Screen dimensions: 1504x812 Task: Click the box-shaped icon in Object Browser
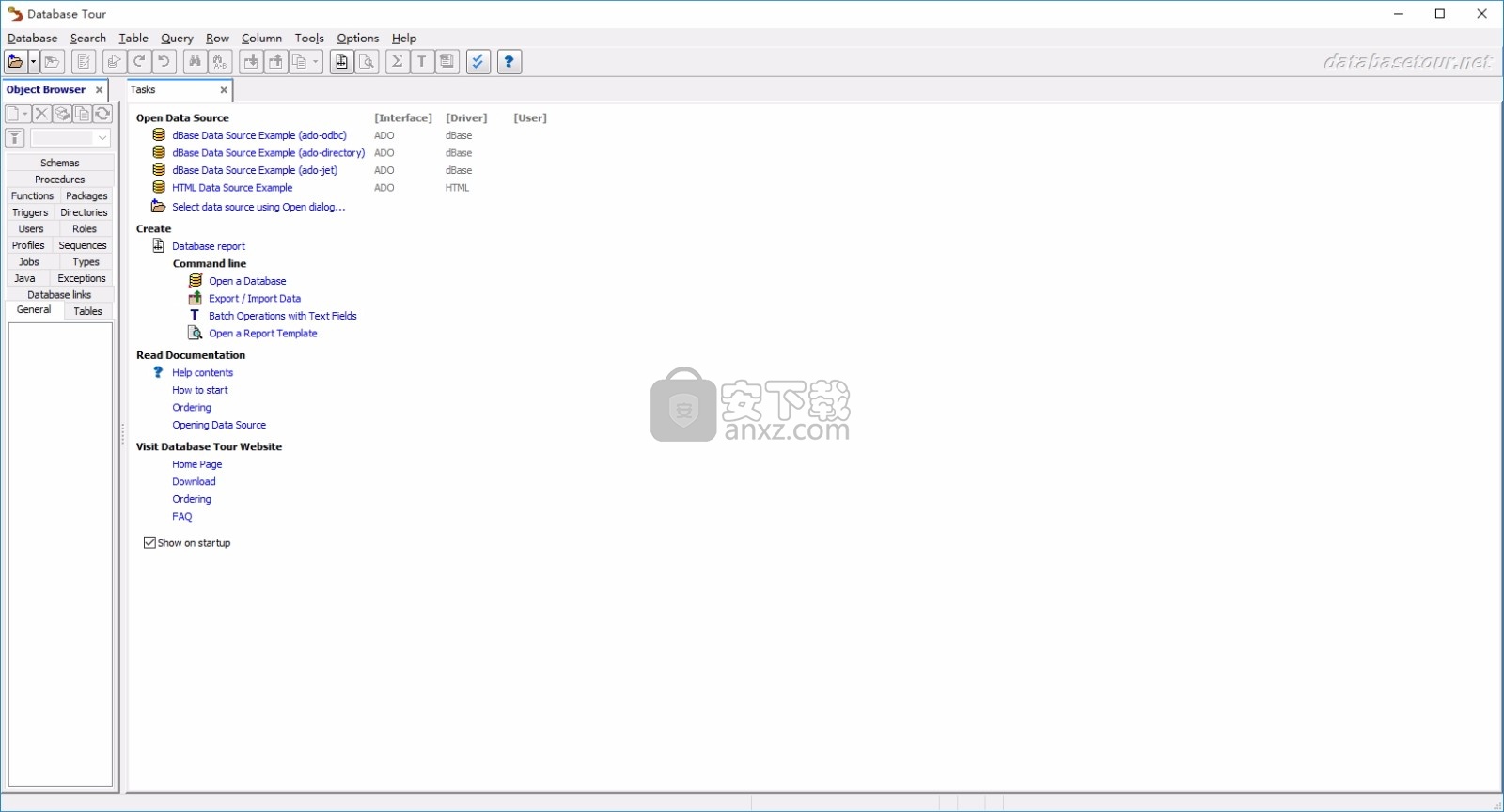click(62, 114)
